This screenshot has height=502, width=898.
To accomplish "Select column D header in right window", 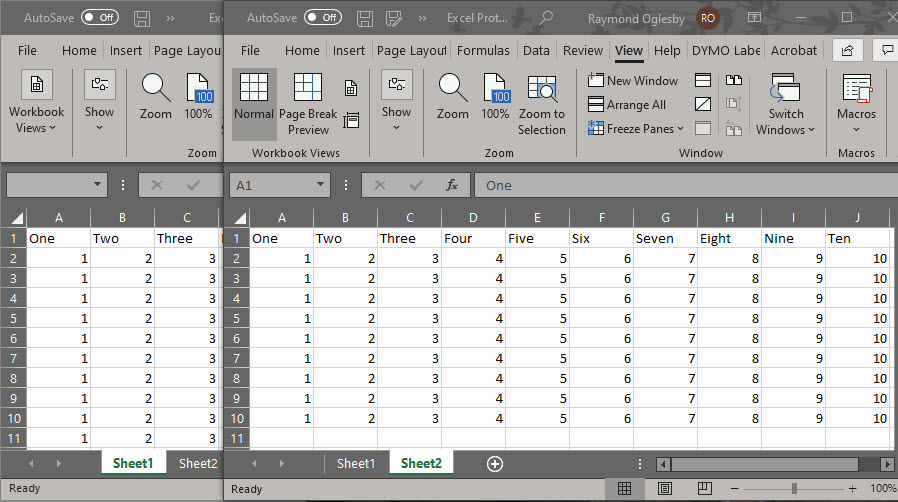I will pyautogui.click(x=473, y=218).
